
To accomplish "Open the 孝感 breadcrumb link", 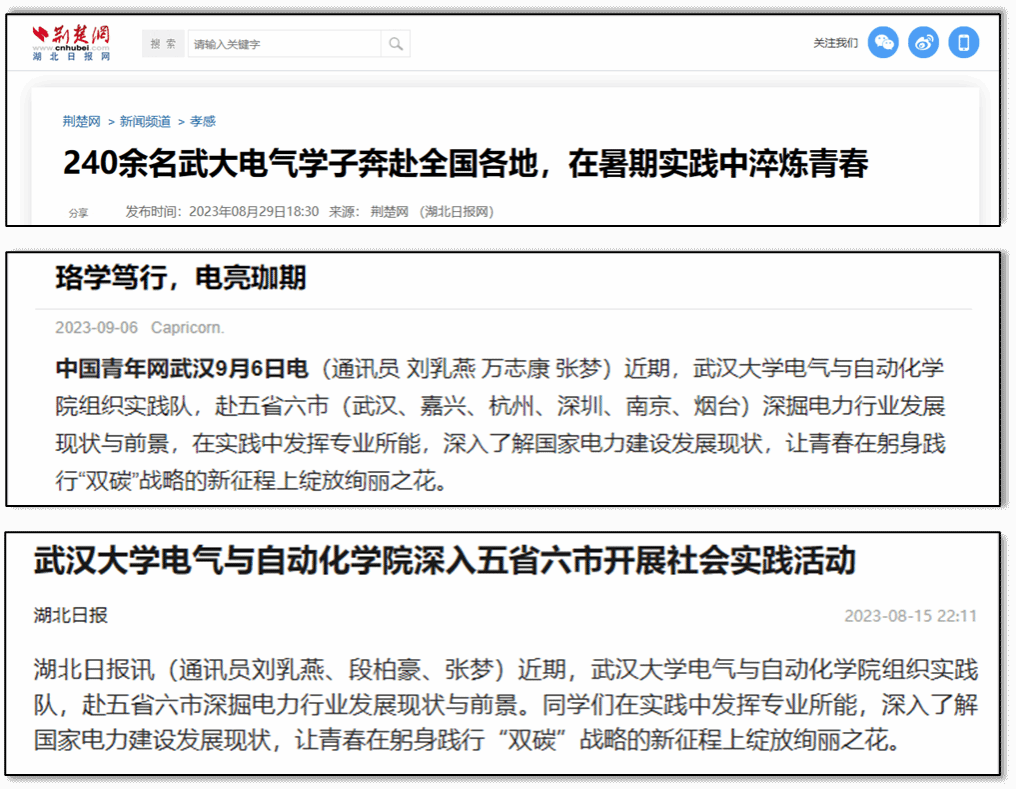I will coord(203,121).
